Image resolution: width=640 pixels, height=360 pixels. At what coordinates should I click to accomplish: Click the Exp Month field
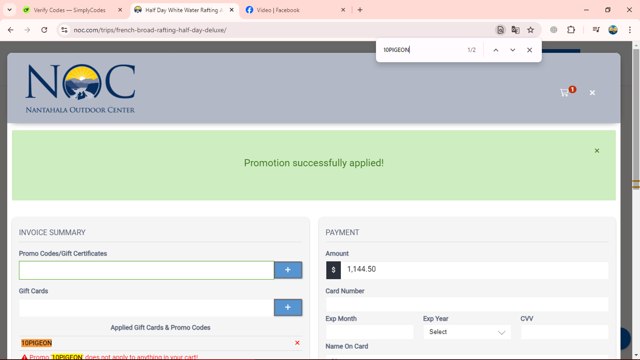369,332
